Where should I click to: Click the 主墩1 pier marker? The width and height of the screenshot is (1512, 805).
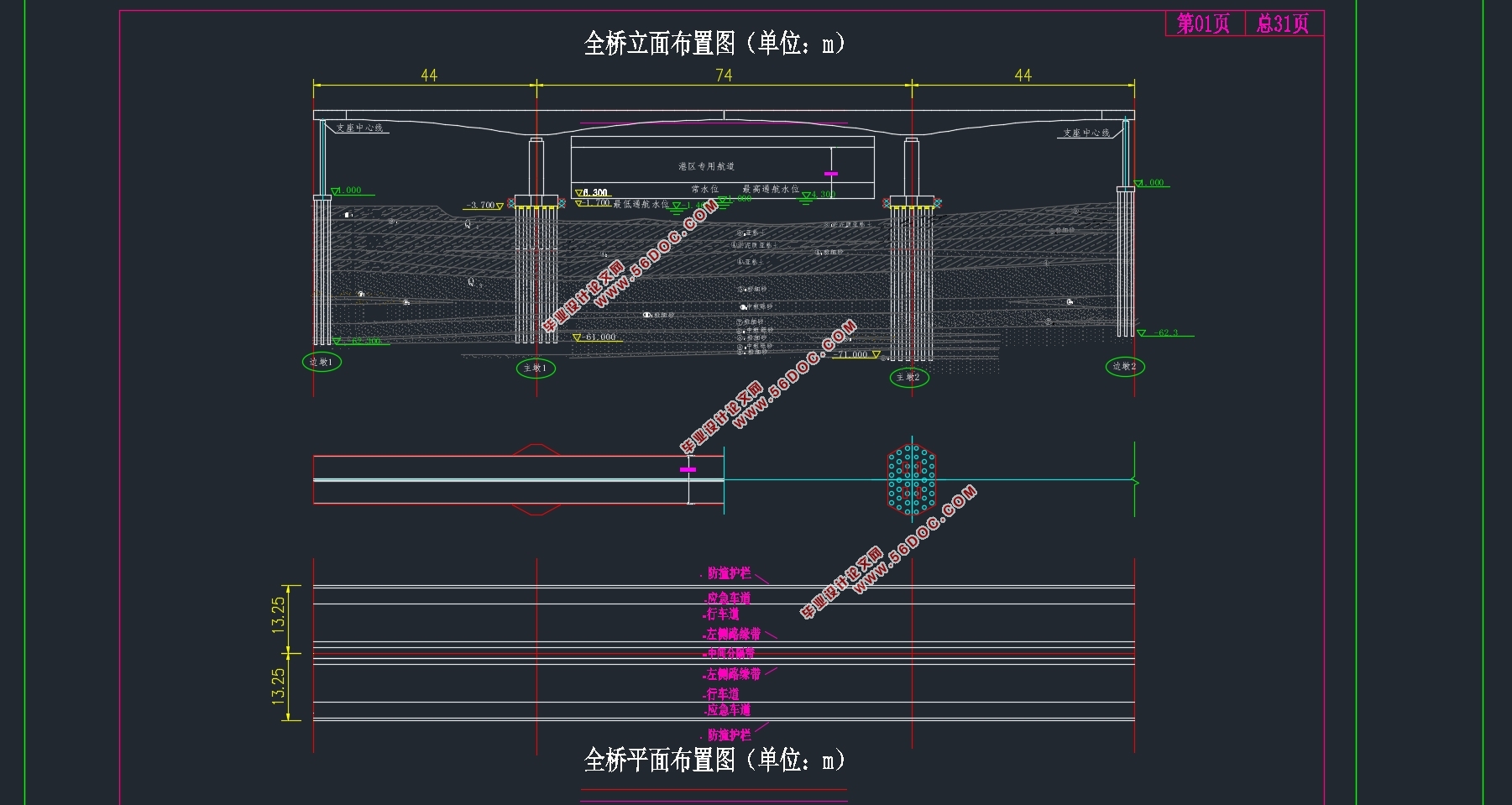coord(536,368)
